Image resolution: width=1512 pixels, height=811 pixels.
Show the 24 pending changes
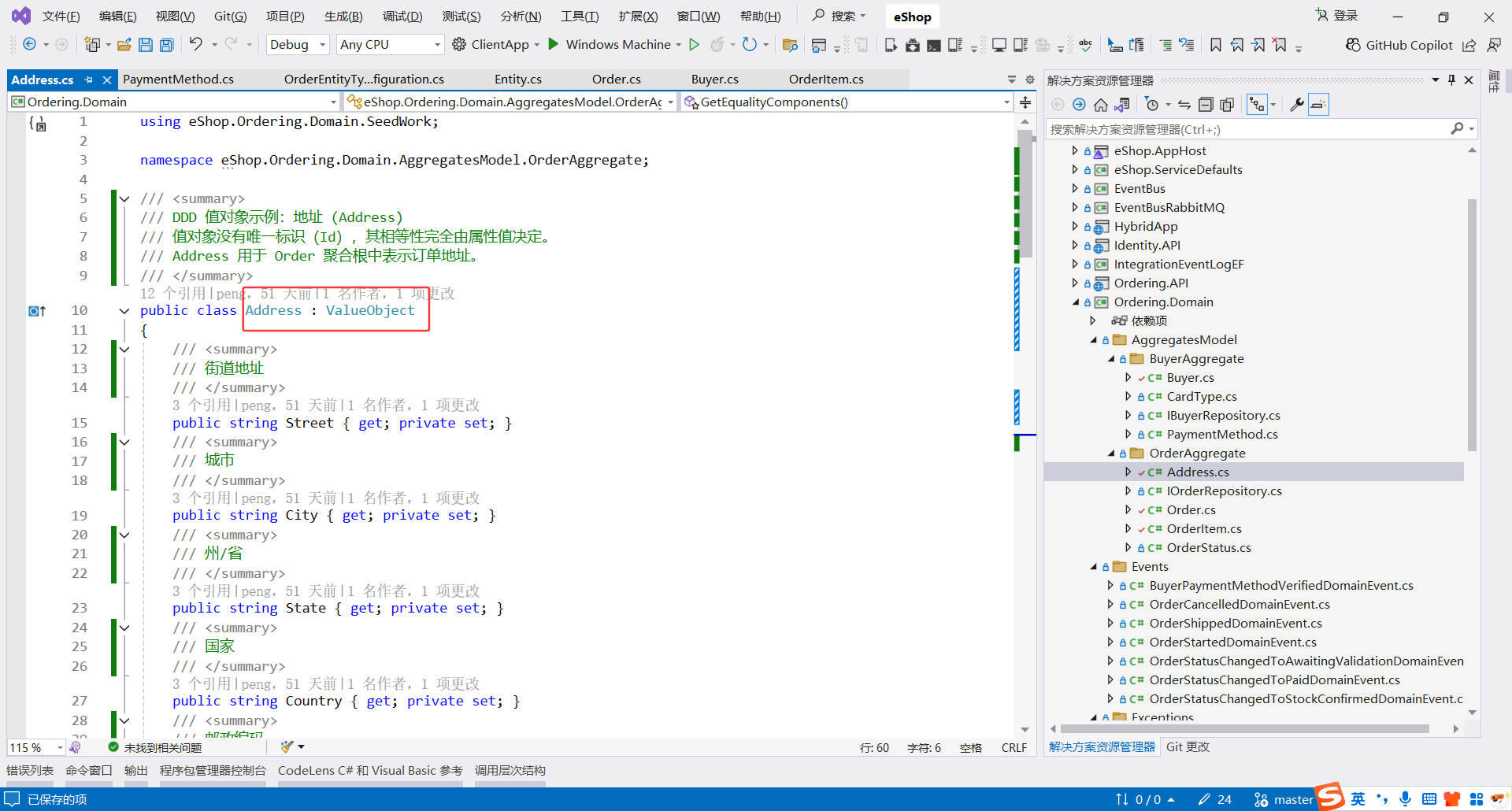tap(1215, 799)
